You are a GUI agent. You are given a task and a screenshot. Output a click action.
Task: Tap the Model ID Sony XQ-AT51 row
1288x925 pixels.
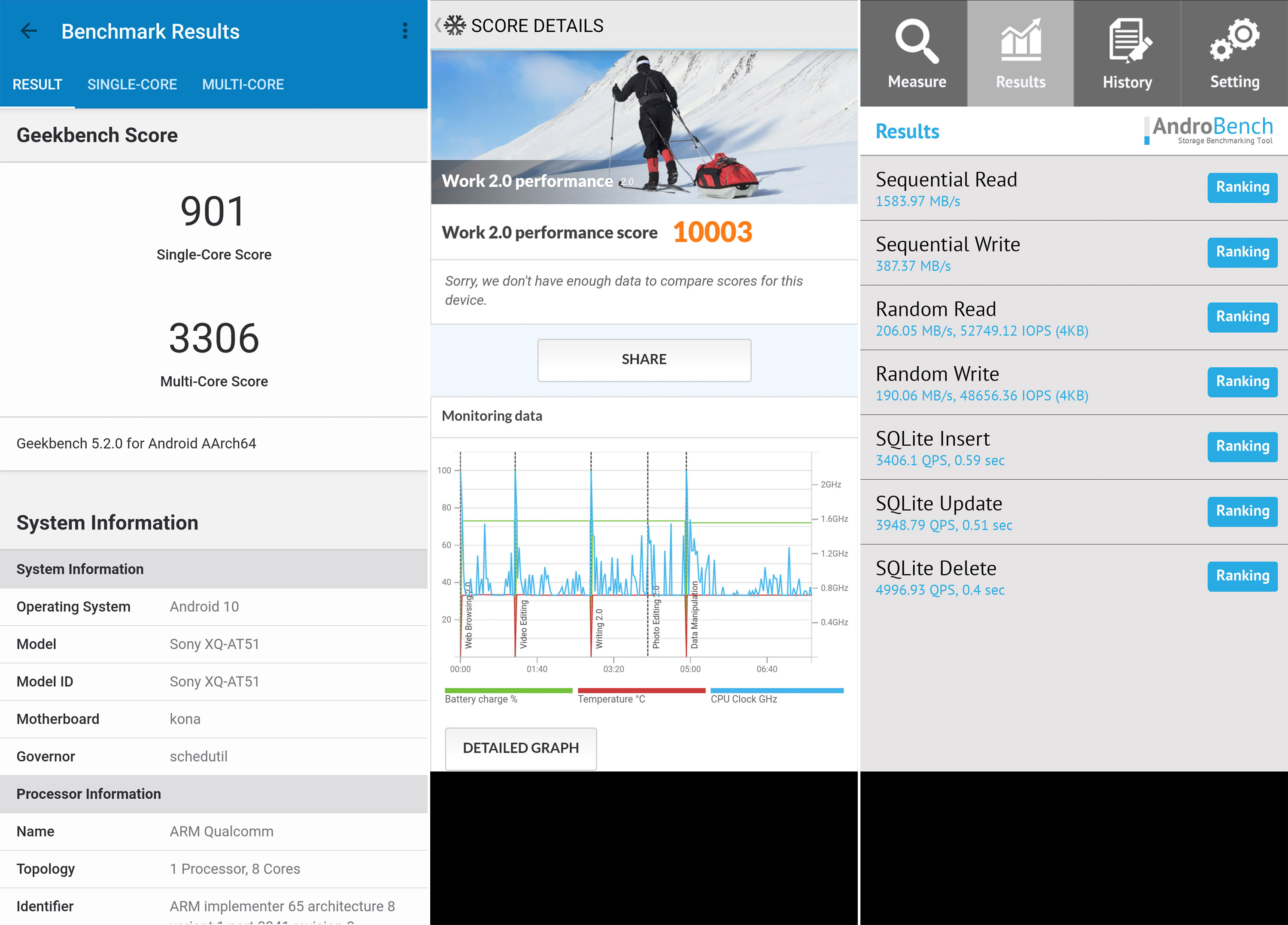(x=213, y=682)
